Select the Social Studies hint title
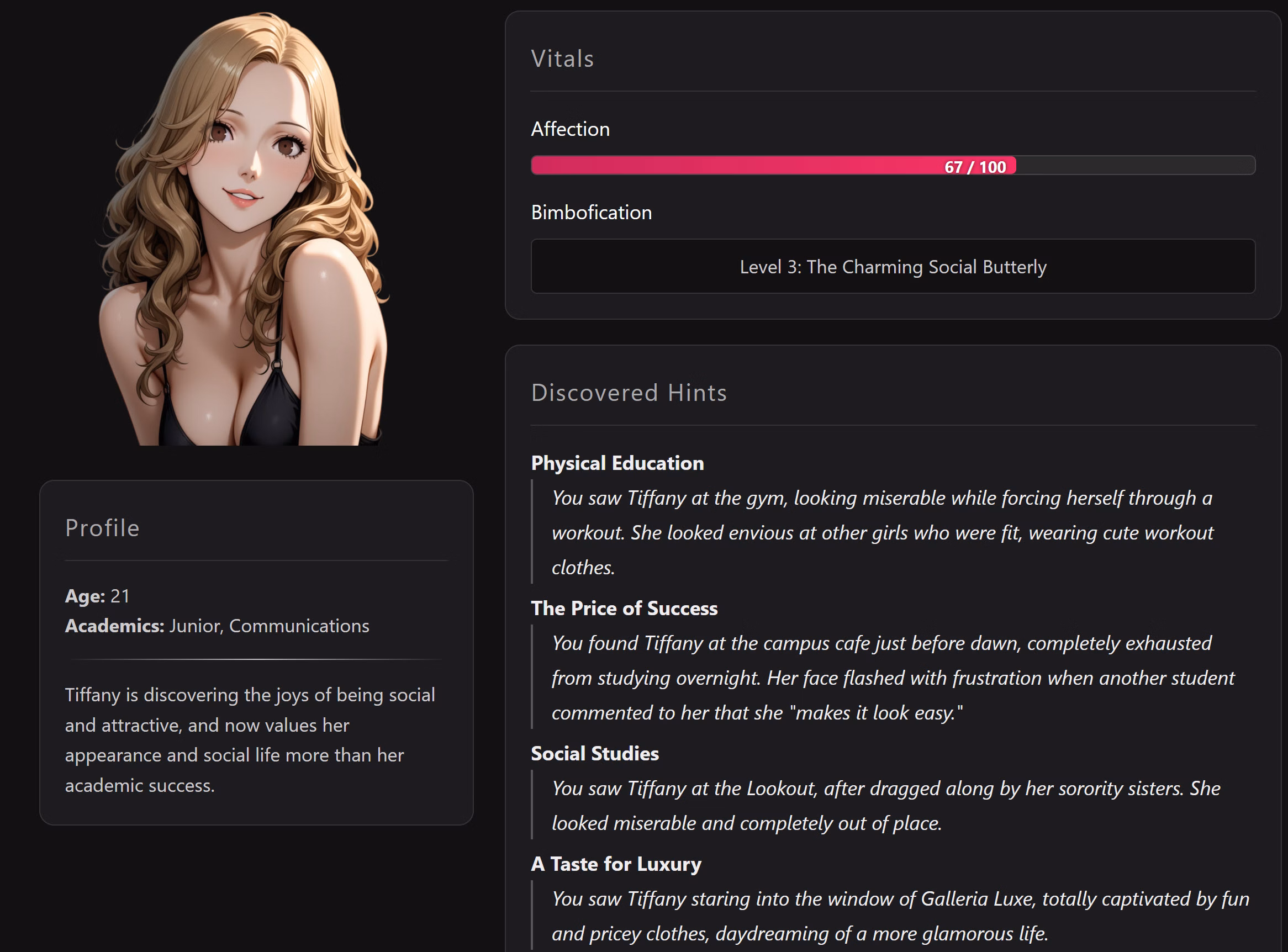 coord(595,753)
